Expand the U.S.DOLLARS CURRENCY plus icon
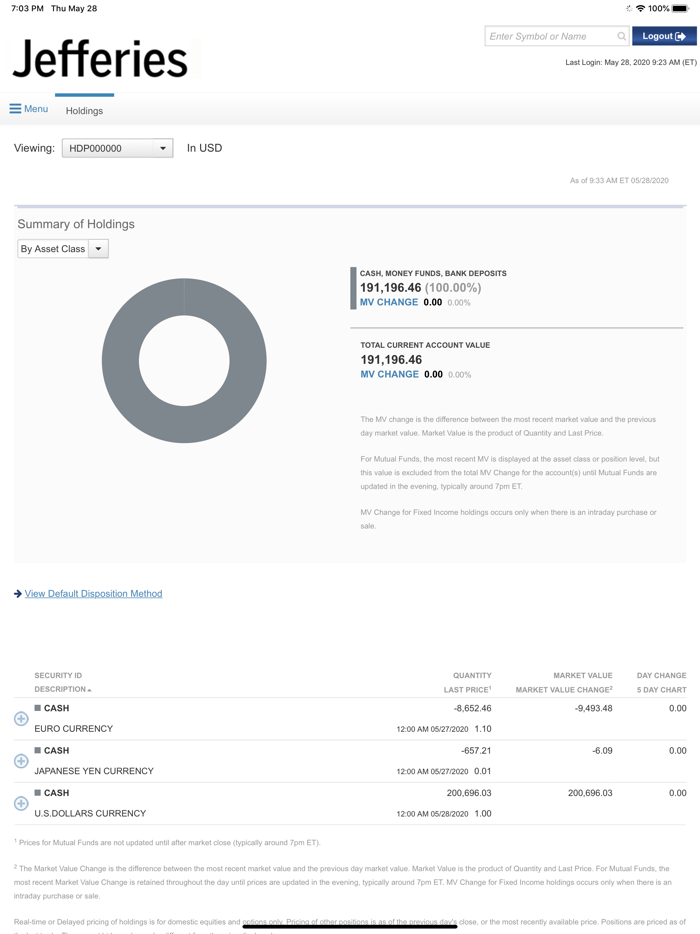 pos(21,802)
